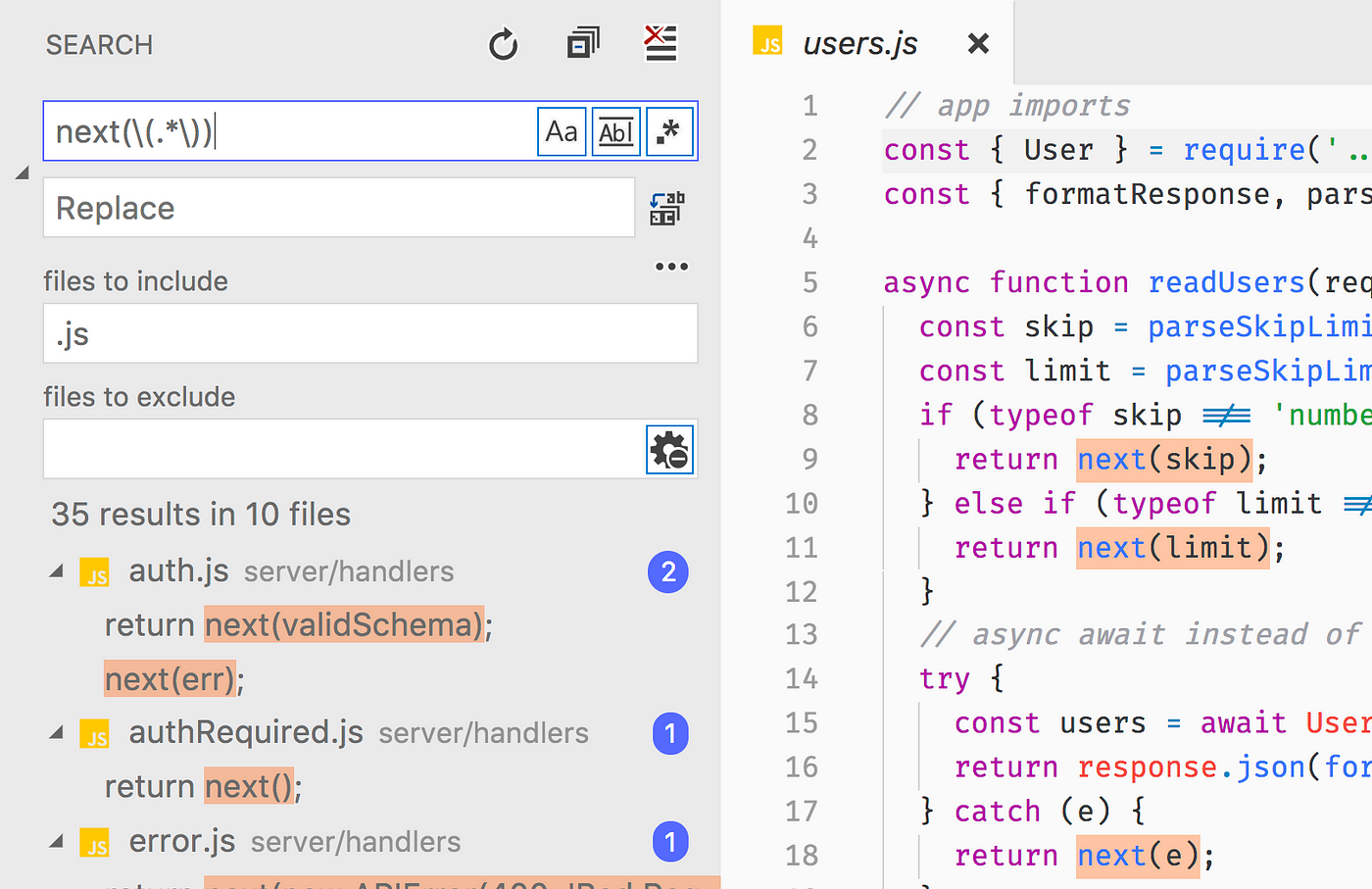Select result 'next(err);'

click(x=174, y=678)
